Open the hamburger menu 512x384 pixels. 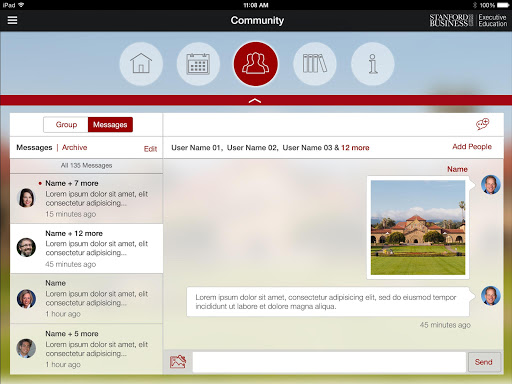click(x=12, y=20)
